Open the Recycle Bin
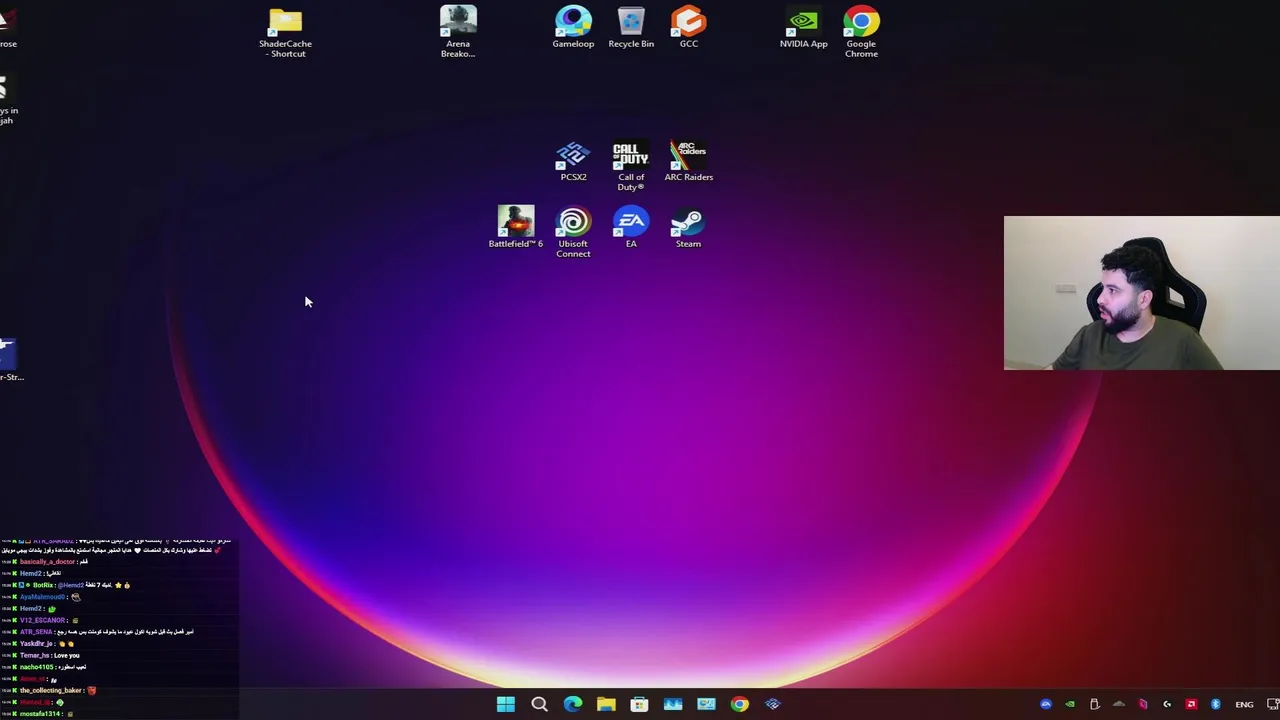This screenshot has width=1280, height=720. (x=631, y=27)
